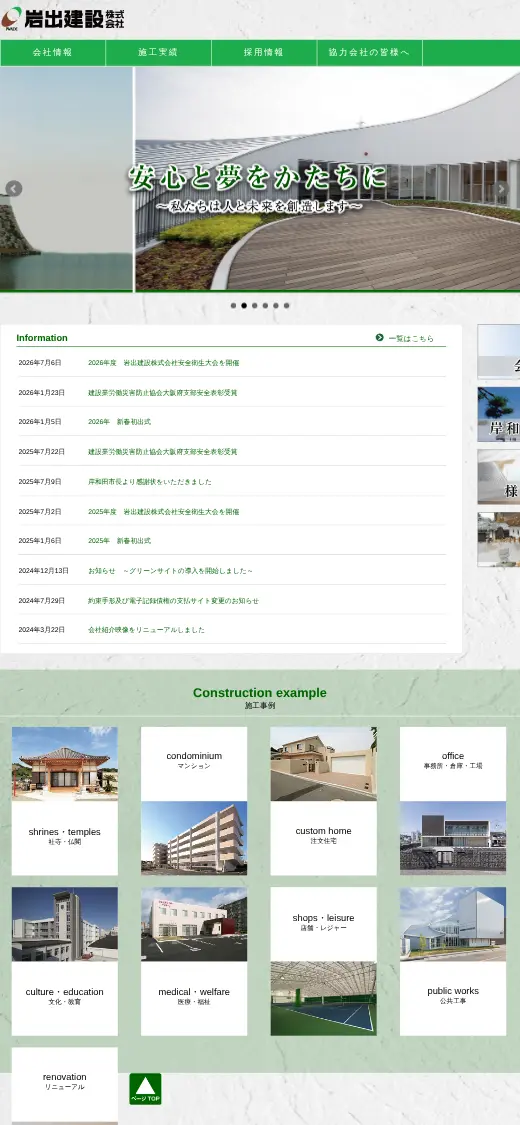The width and height of the screenshot is (520, 1125).
Task: Click the Construction example heading
Action: [260, 692]
